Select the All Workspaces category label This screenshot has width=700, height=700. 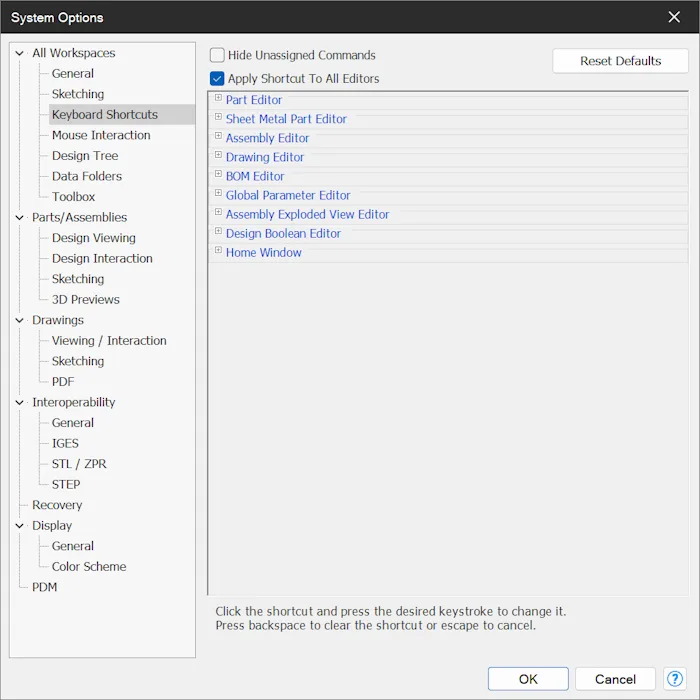74,53
